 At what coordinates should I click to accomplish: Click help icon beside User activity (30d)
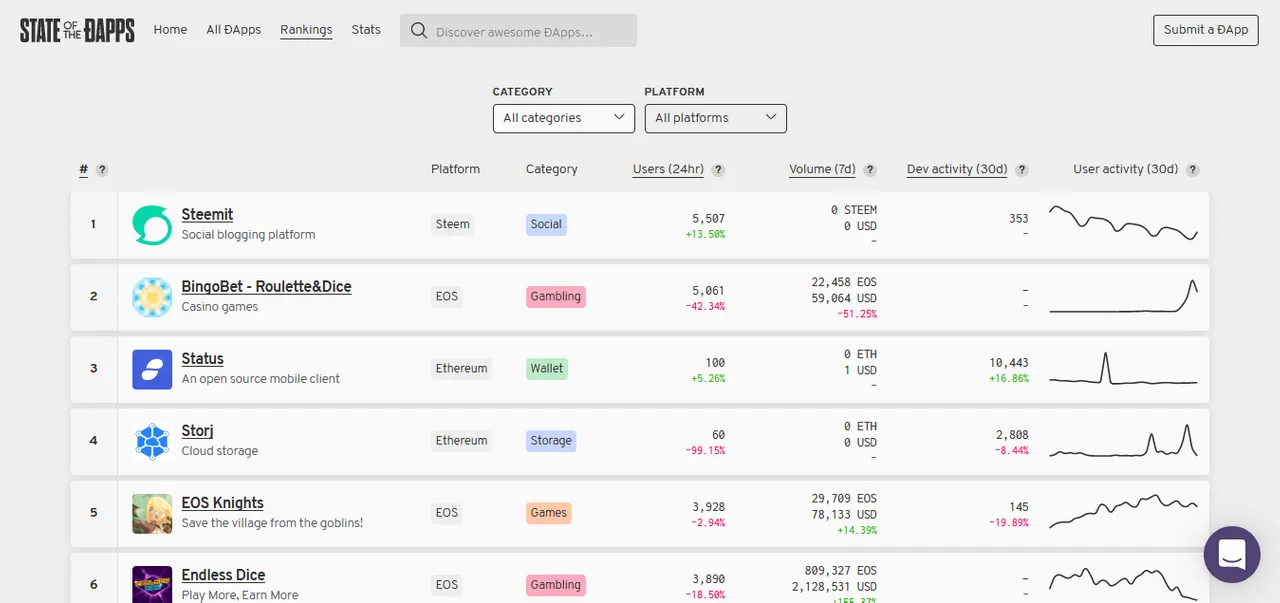pos(1192,170)
